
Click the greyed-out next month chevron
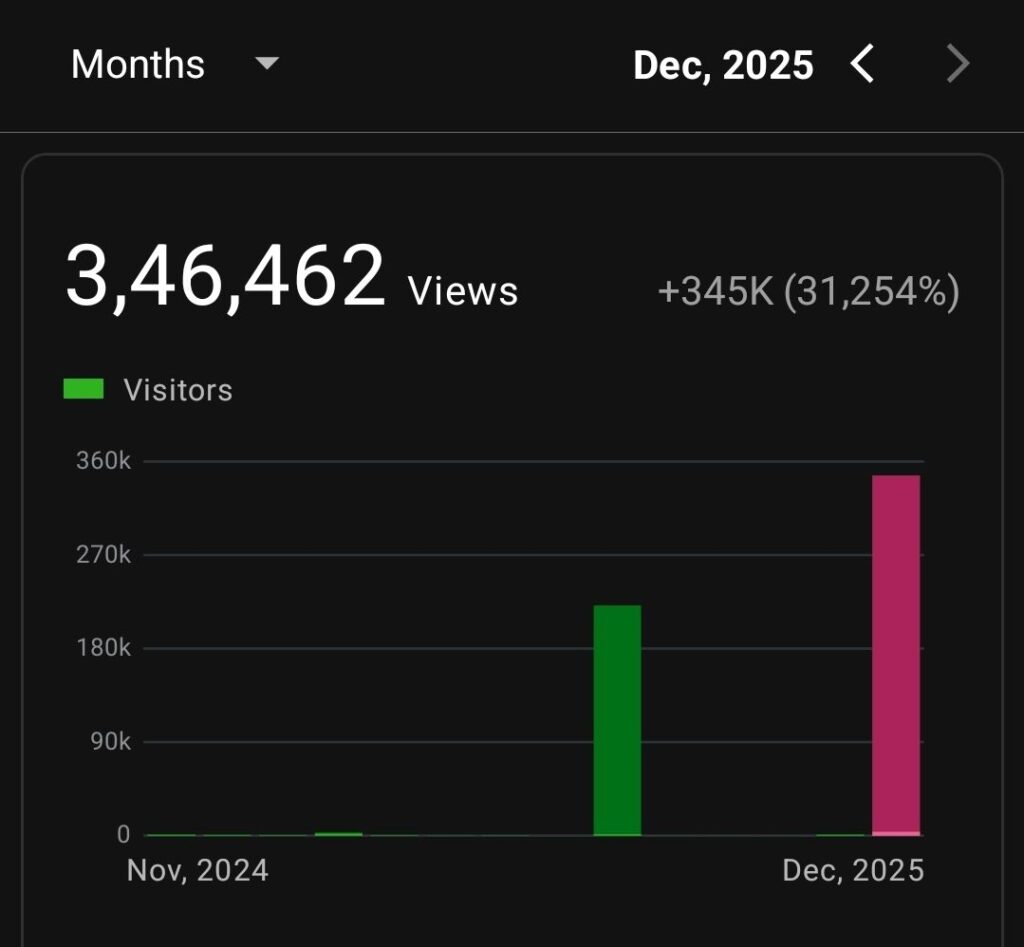[958, 65]
